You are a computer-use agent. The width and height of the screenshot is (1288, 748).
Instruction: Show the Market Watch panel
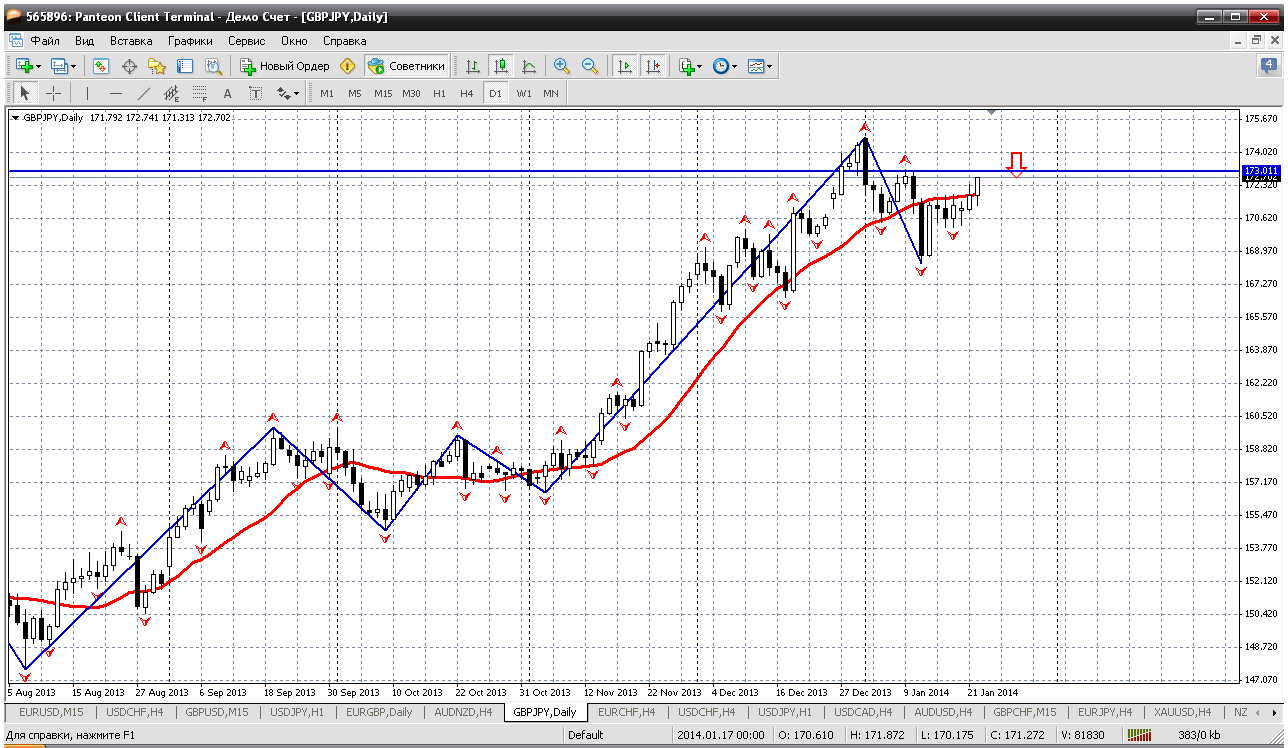pyautogui.click(x=101, y=66)
